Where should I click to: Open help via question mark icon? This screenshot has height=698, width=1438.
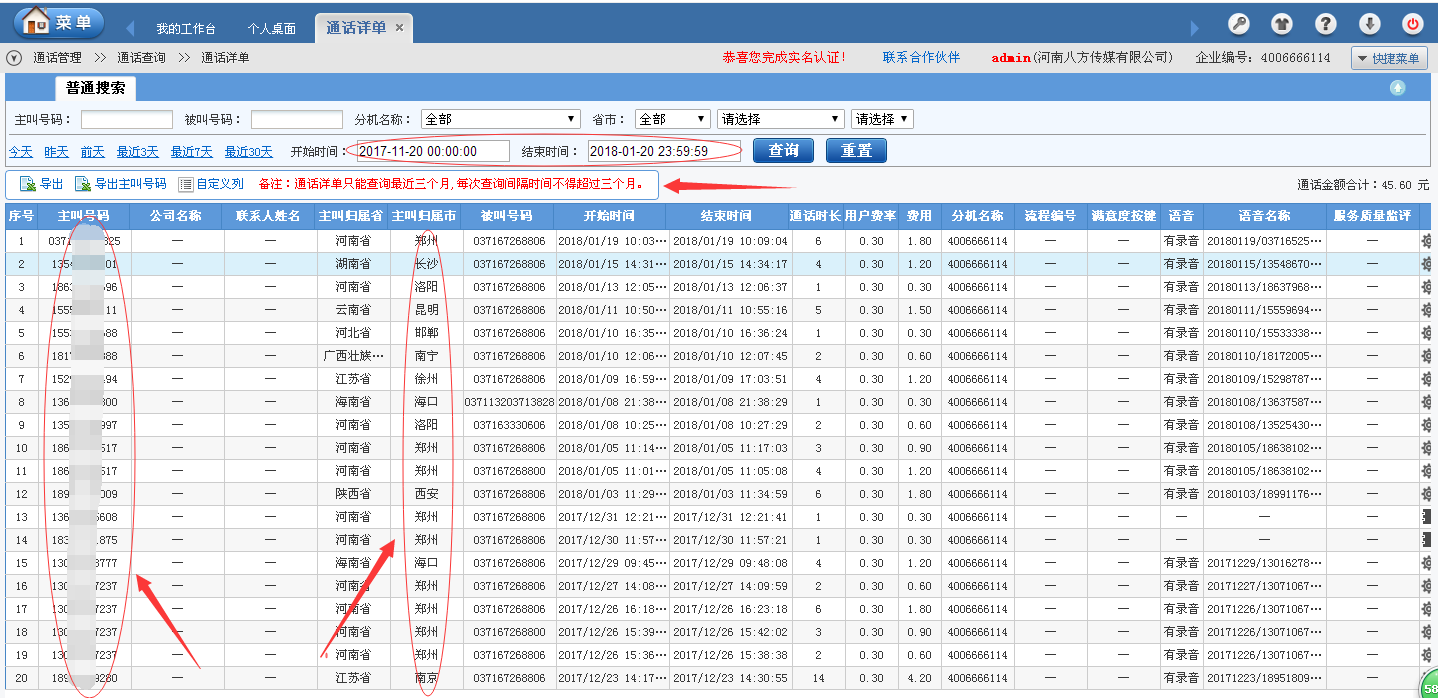(1325, 24)
